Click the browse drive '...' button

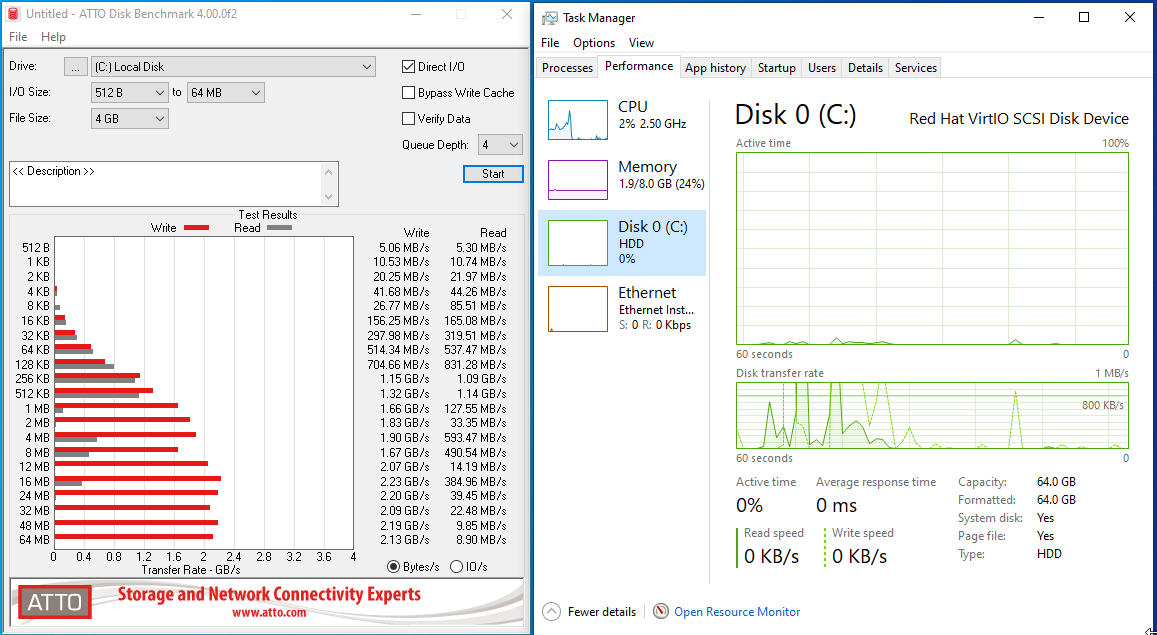point(75,66)
